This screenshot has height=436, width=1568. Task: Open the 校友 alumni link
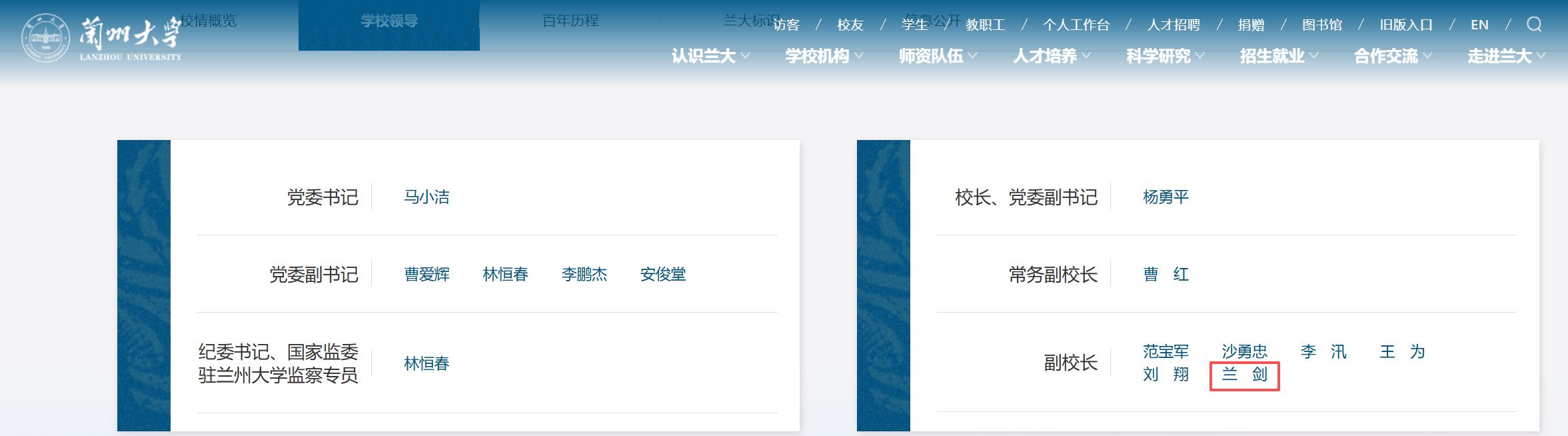click(850, 25)
